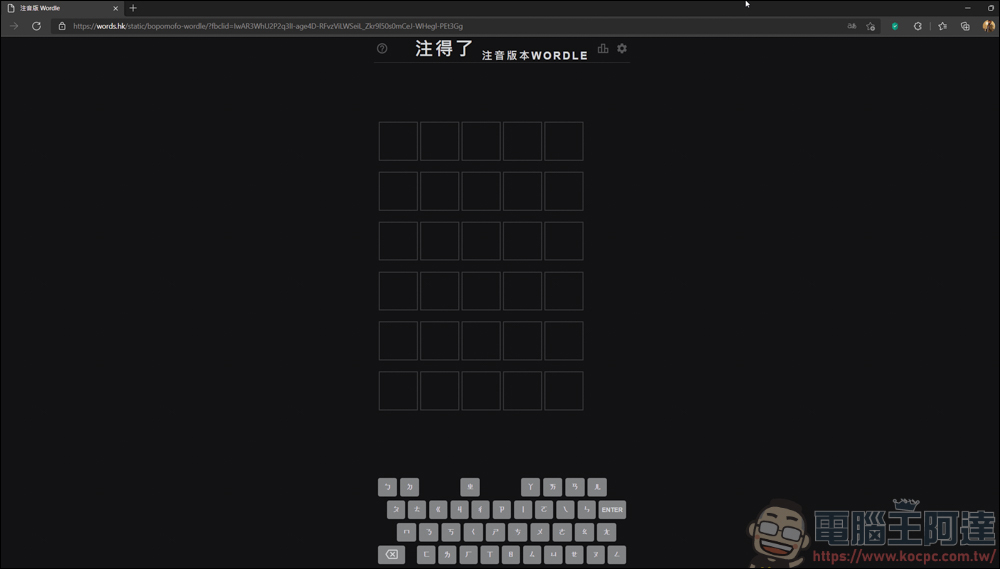Submit the guess with ENTER key
Image resolution: width=1000 pixels, height=569 pixels.
tap(612, 510)
